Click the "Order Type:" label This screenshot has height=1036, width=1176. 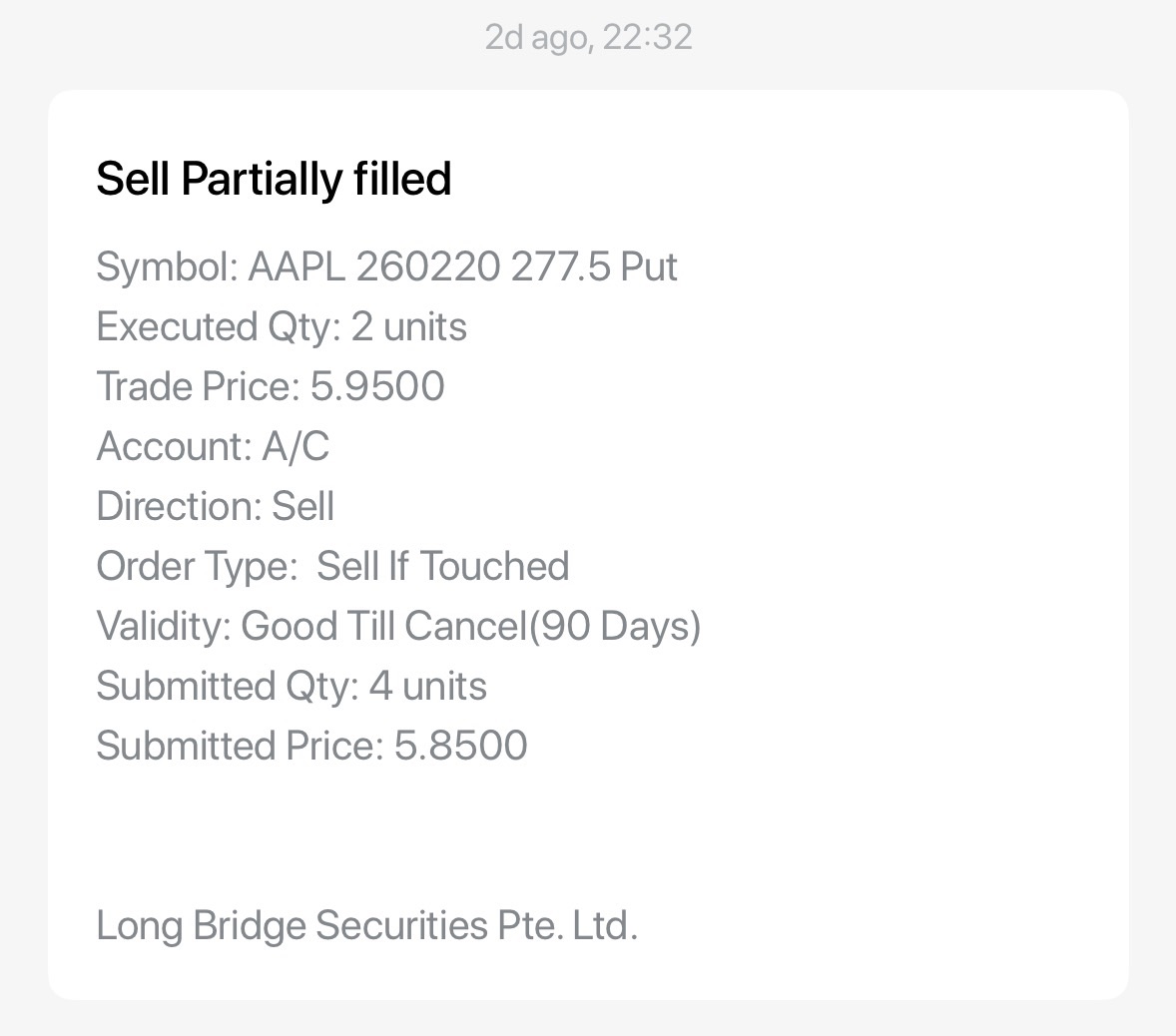[x=197, y=566]
